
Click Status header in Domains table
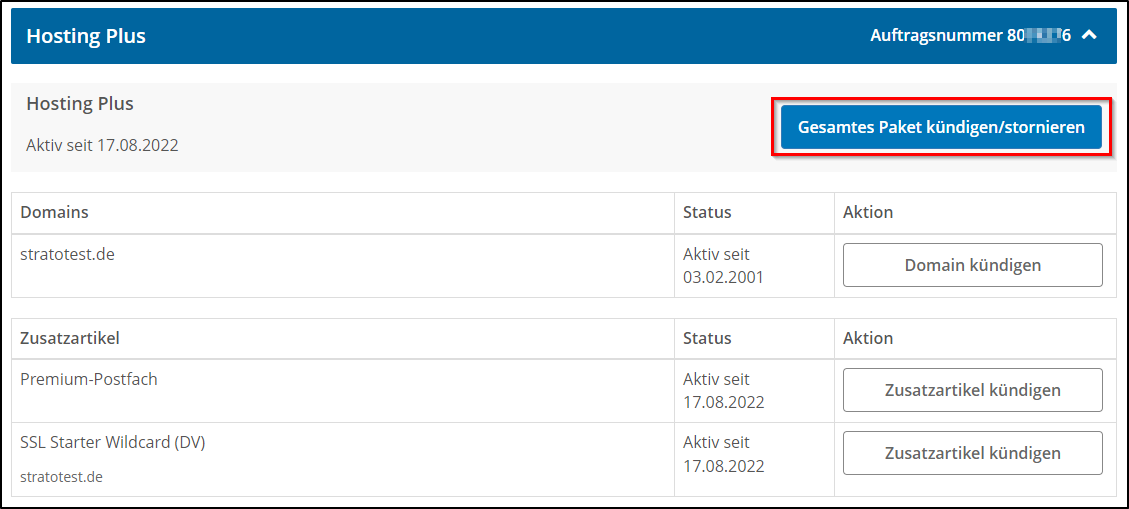coord(706,212)
